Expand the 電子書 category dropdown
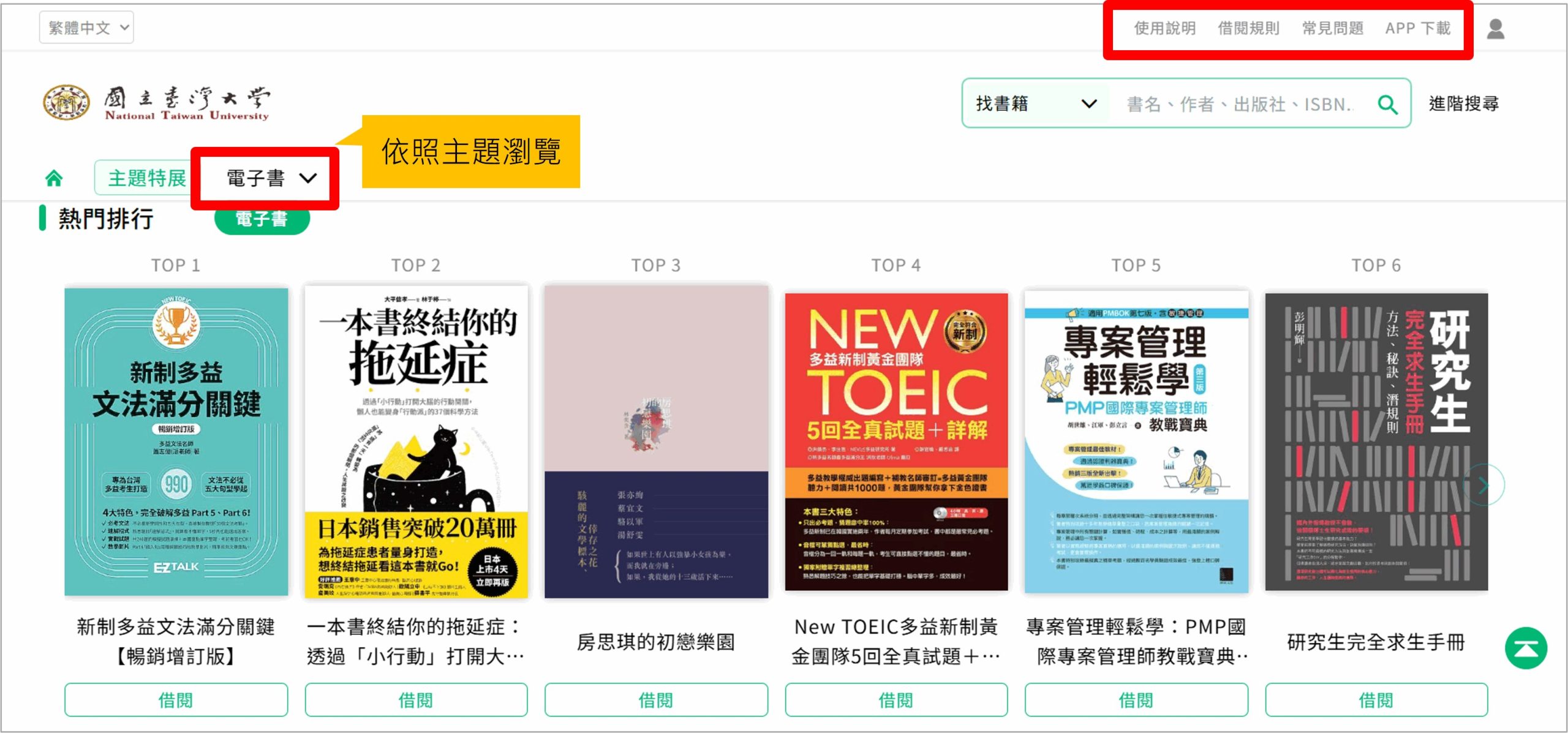This screenshot has height=733, width=1568. (x=271, y=178)
